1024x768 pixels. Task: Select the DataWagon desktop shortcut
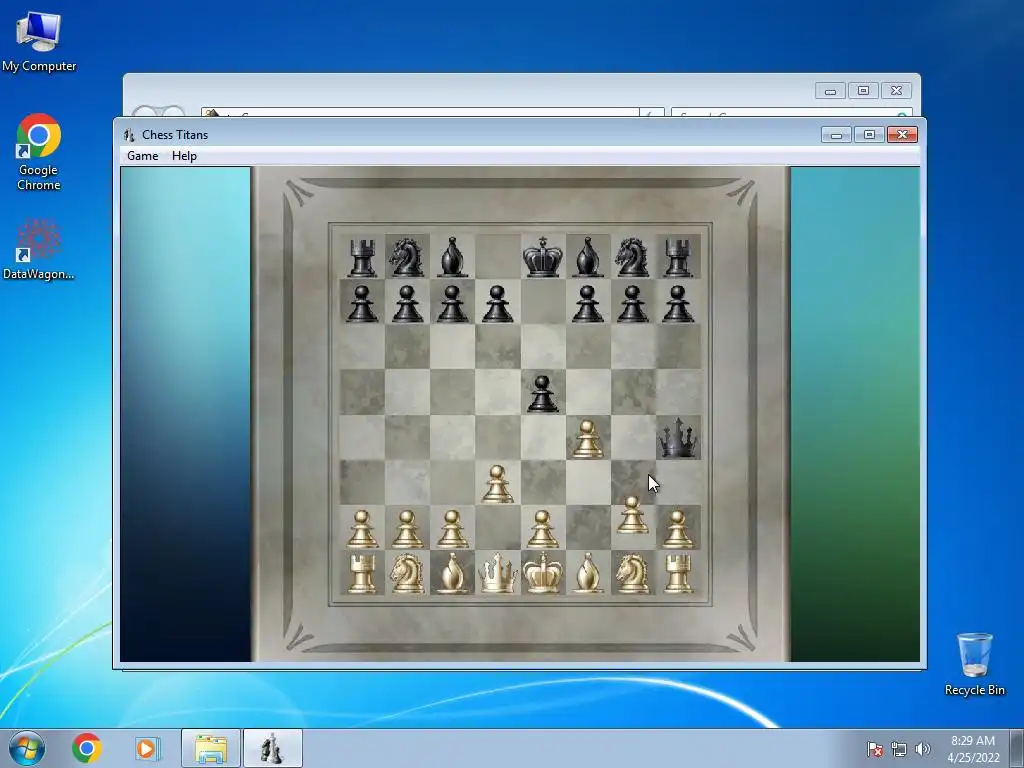click(x=39, y=249)
